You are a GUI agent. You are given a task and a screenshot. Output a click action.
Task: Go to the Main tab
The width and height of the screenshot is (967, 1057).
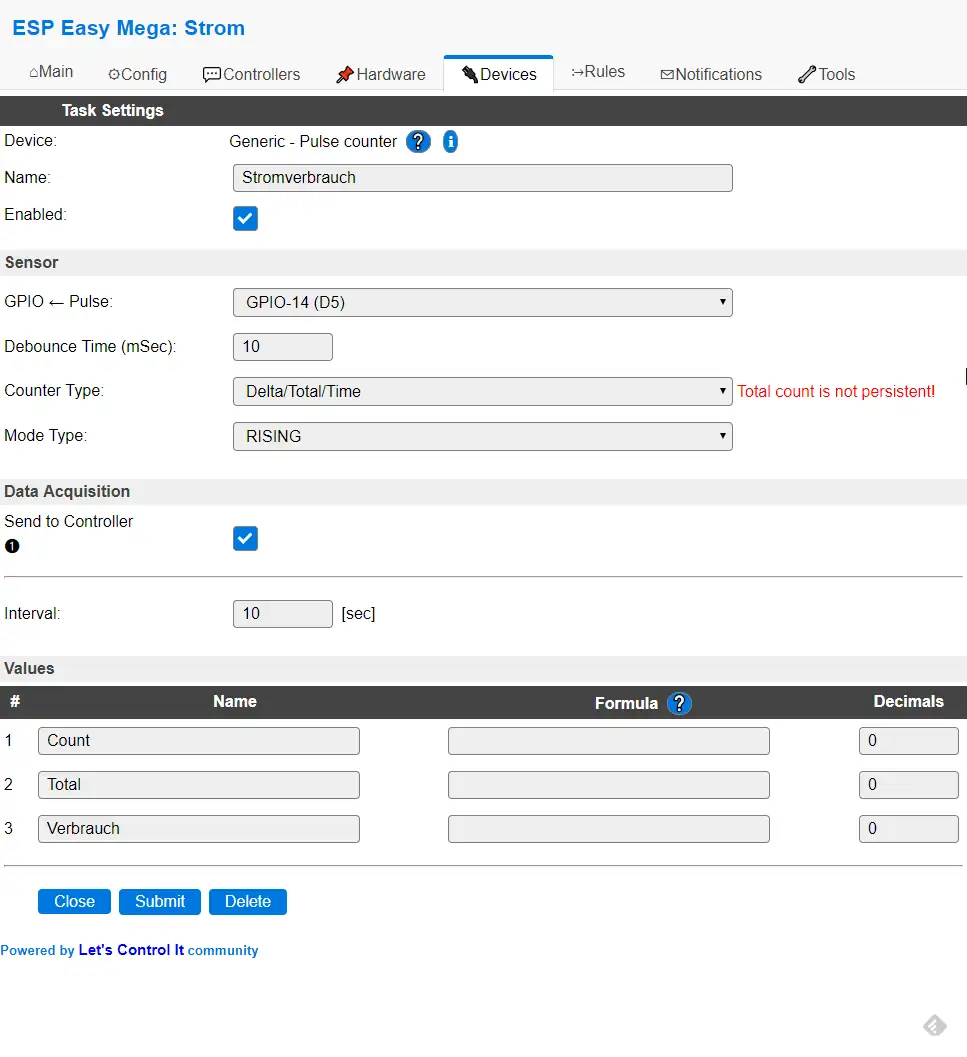[x=51, y=73]
